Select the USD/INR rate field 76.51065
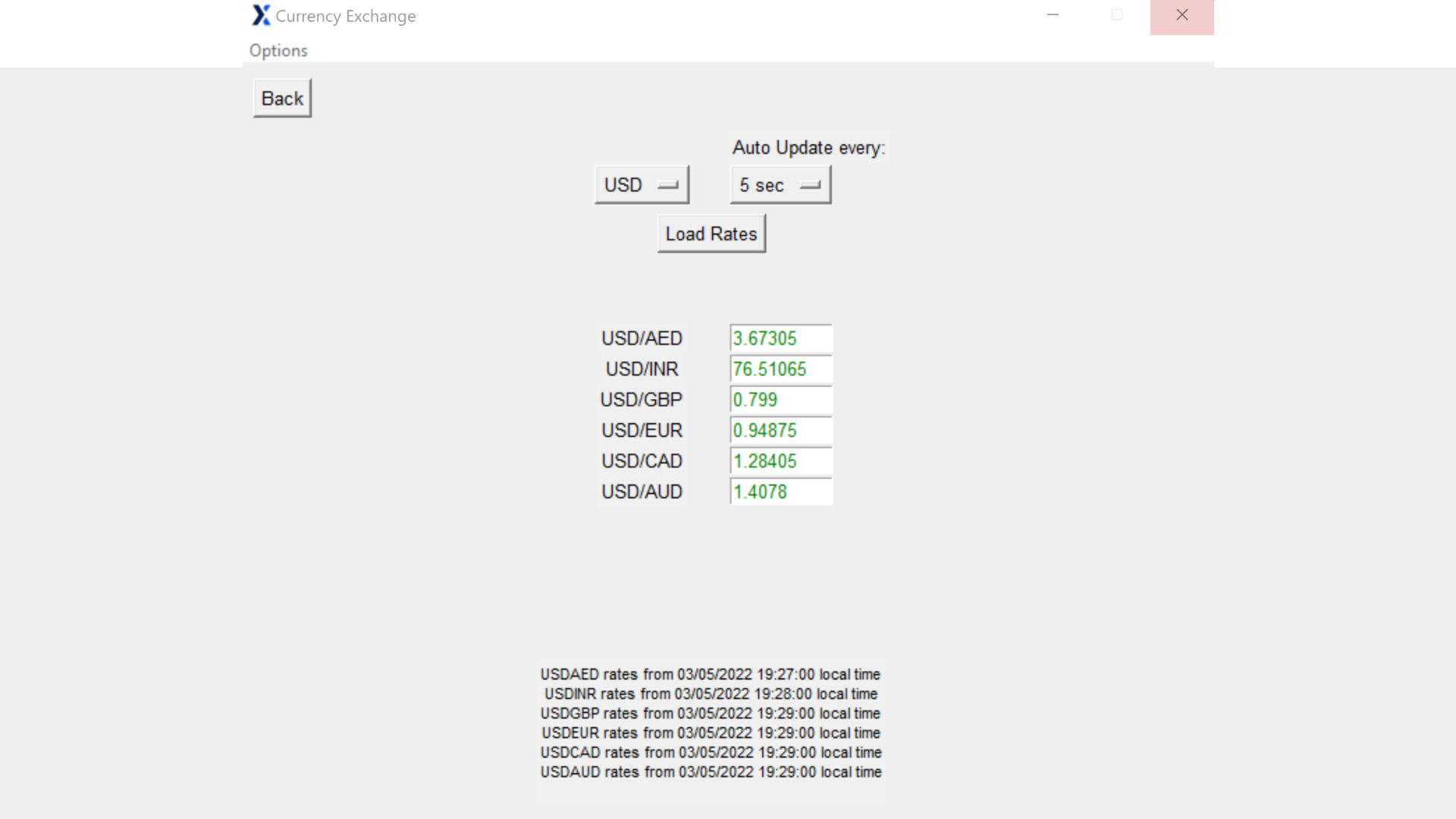This screenshot has height=819, width=1456. 781,369
